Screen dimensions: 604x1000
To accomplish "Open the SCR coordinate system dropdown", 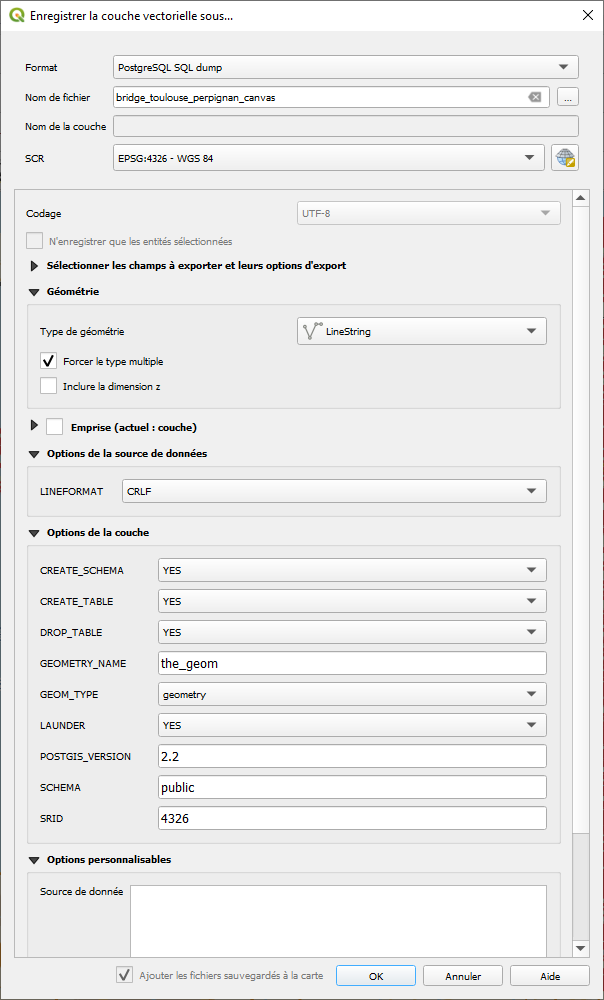I will [x=328, y=158].
